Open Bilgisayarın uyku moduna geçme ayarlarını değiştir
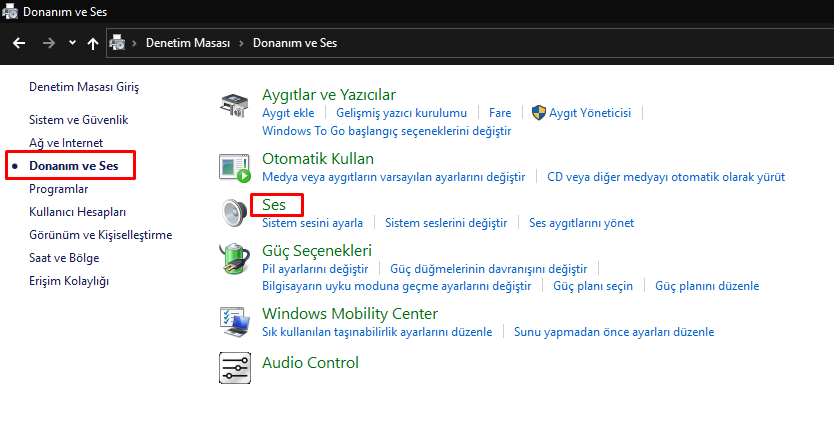 click(397, 286)
